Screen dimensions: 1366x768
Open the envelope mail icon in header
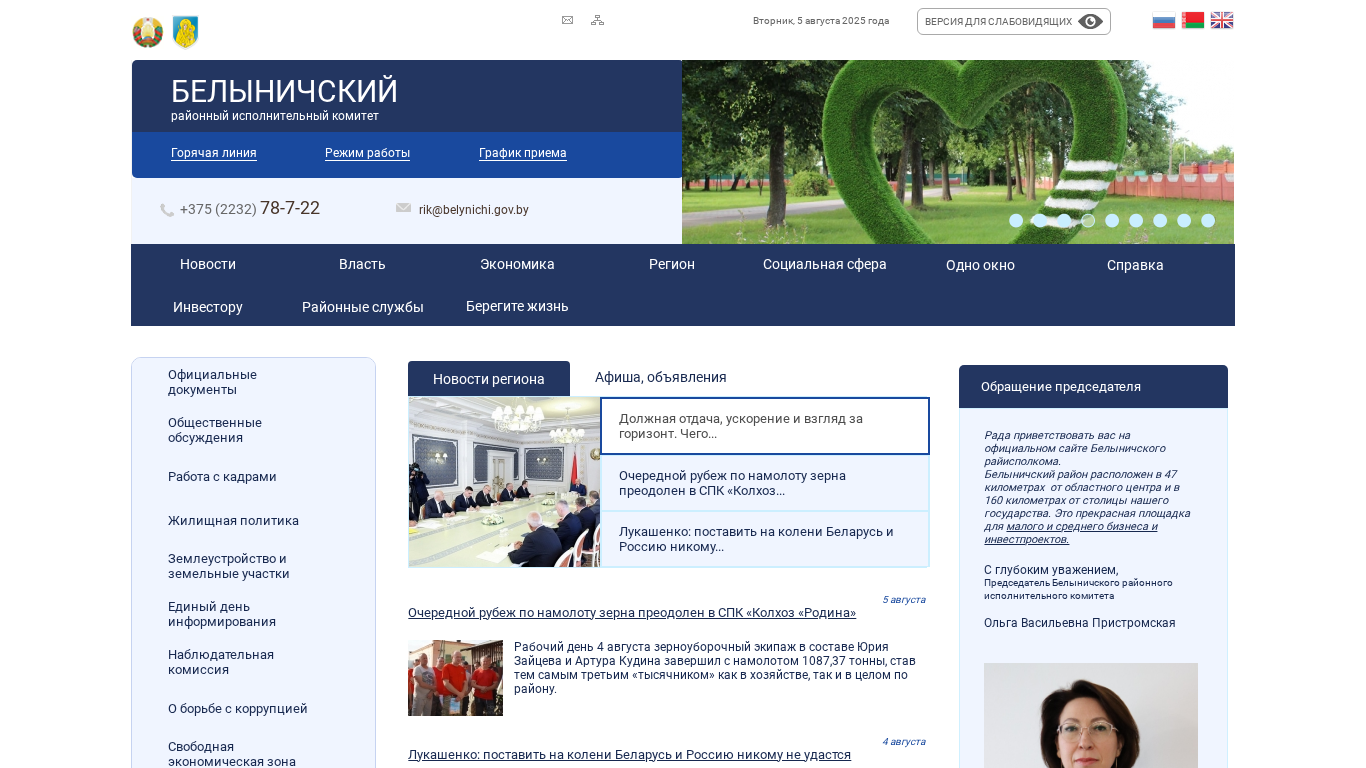point(567,20)
